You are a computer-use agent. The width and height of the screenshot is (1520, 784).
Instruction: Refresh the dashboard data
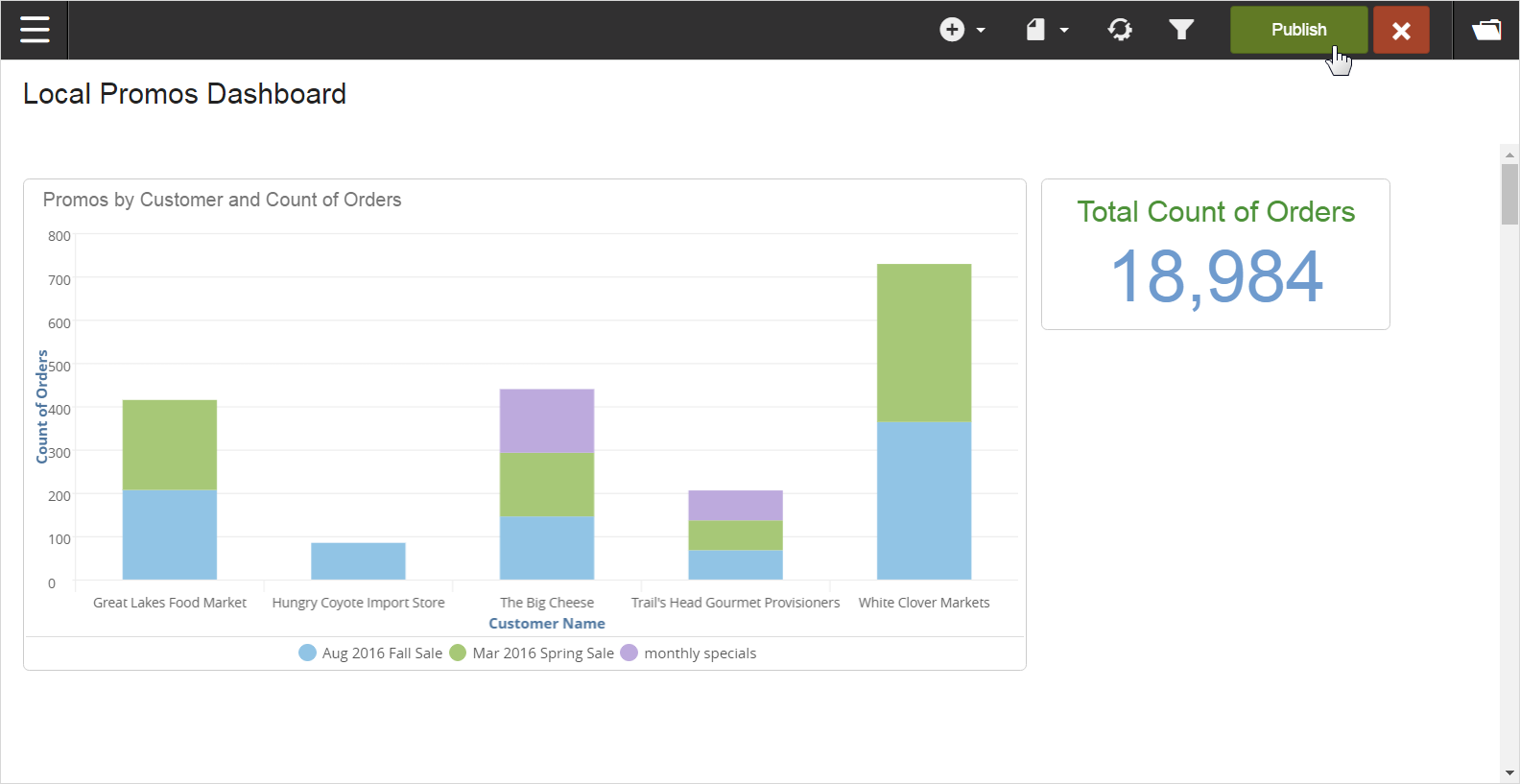point(1120,30)
